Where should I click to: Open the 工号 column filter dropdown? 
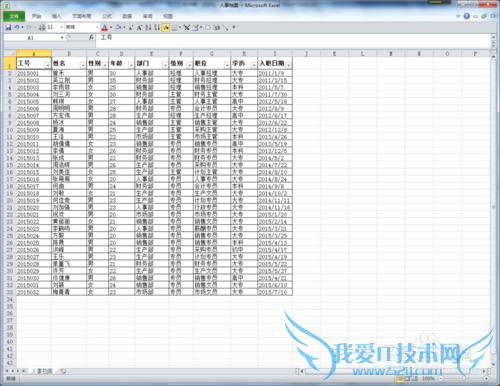tap(48, 65)
